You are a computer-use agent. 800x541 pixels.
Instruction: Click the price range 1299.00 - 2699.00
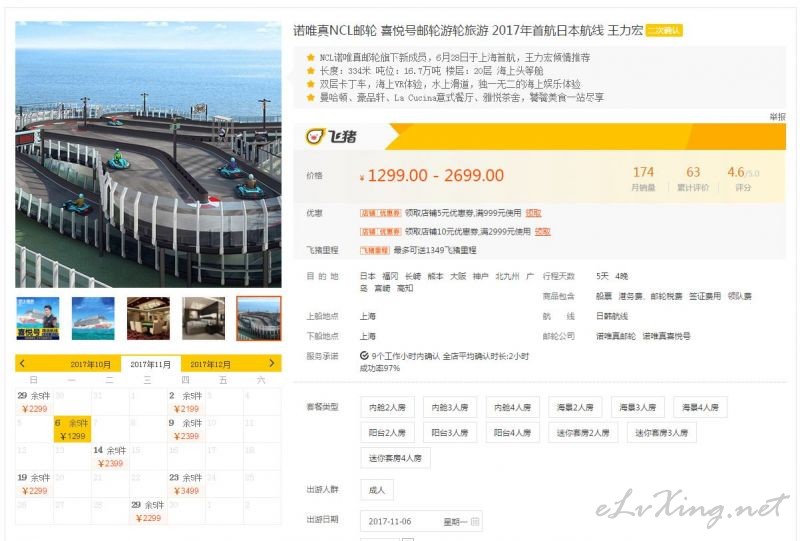pos(436,176)
